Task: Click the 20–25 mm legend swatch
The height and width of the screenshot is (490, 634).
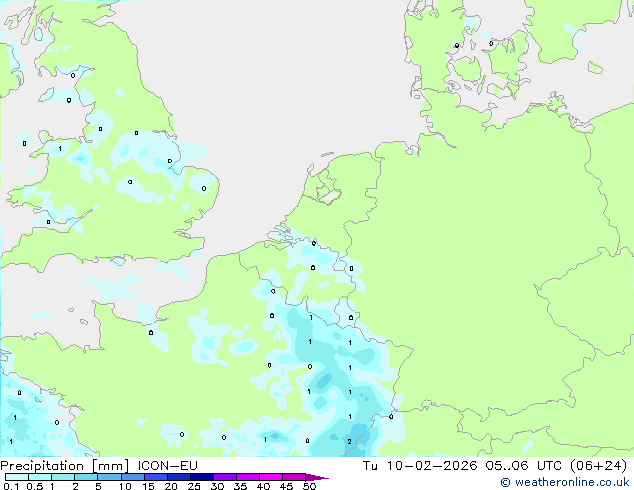Action: pos(178,477)
